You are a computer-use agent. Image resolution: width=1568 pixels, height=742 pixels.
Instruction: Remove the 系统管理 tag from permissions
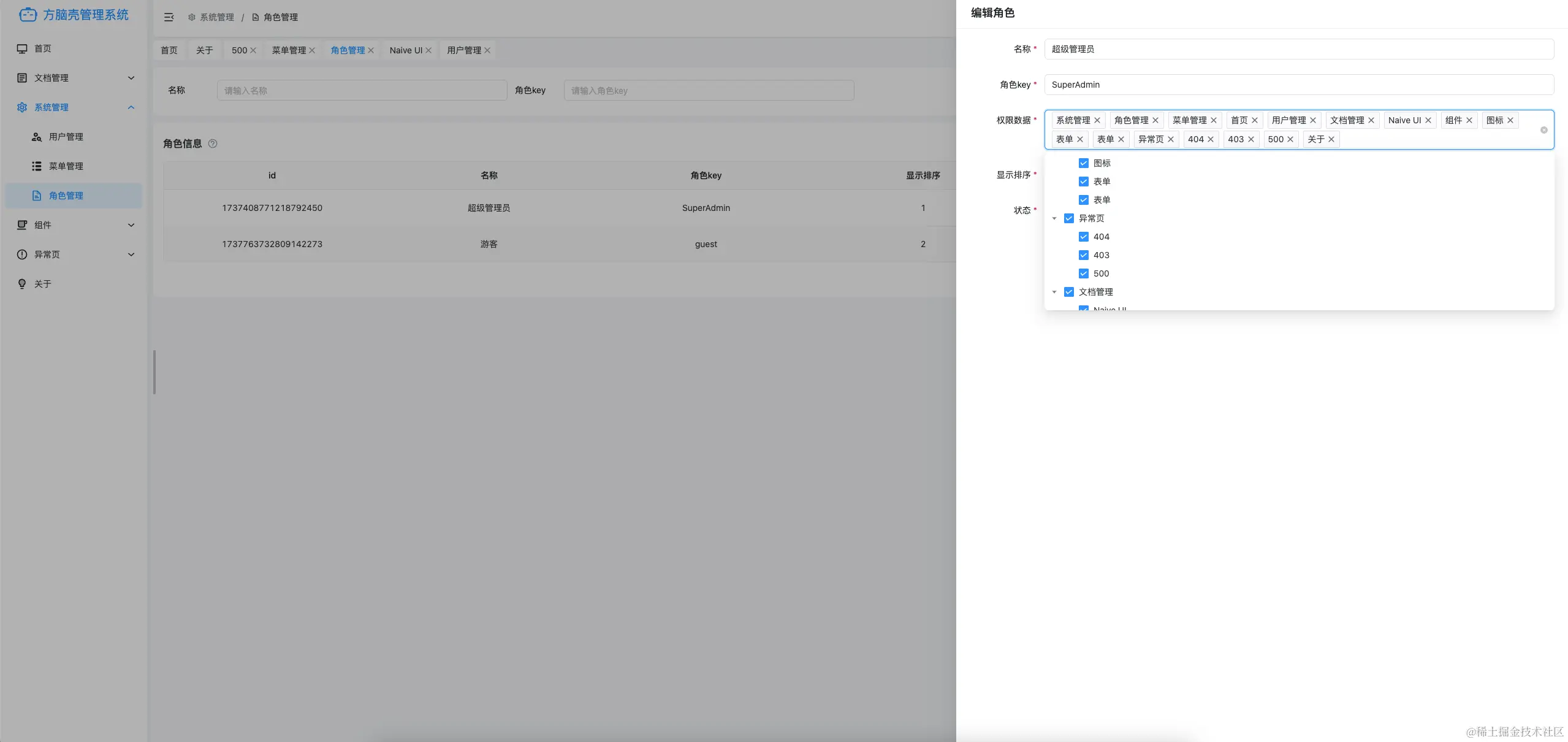(x=1097, y=120)
